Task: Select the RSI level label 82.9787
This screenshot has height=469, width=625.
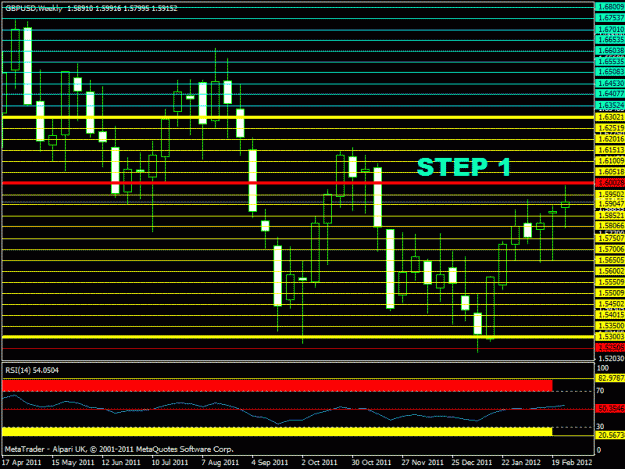Action: coord(610,378)
